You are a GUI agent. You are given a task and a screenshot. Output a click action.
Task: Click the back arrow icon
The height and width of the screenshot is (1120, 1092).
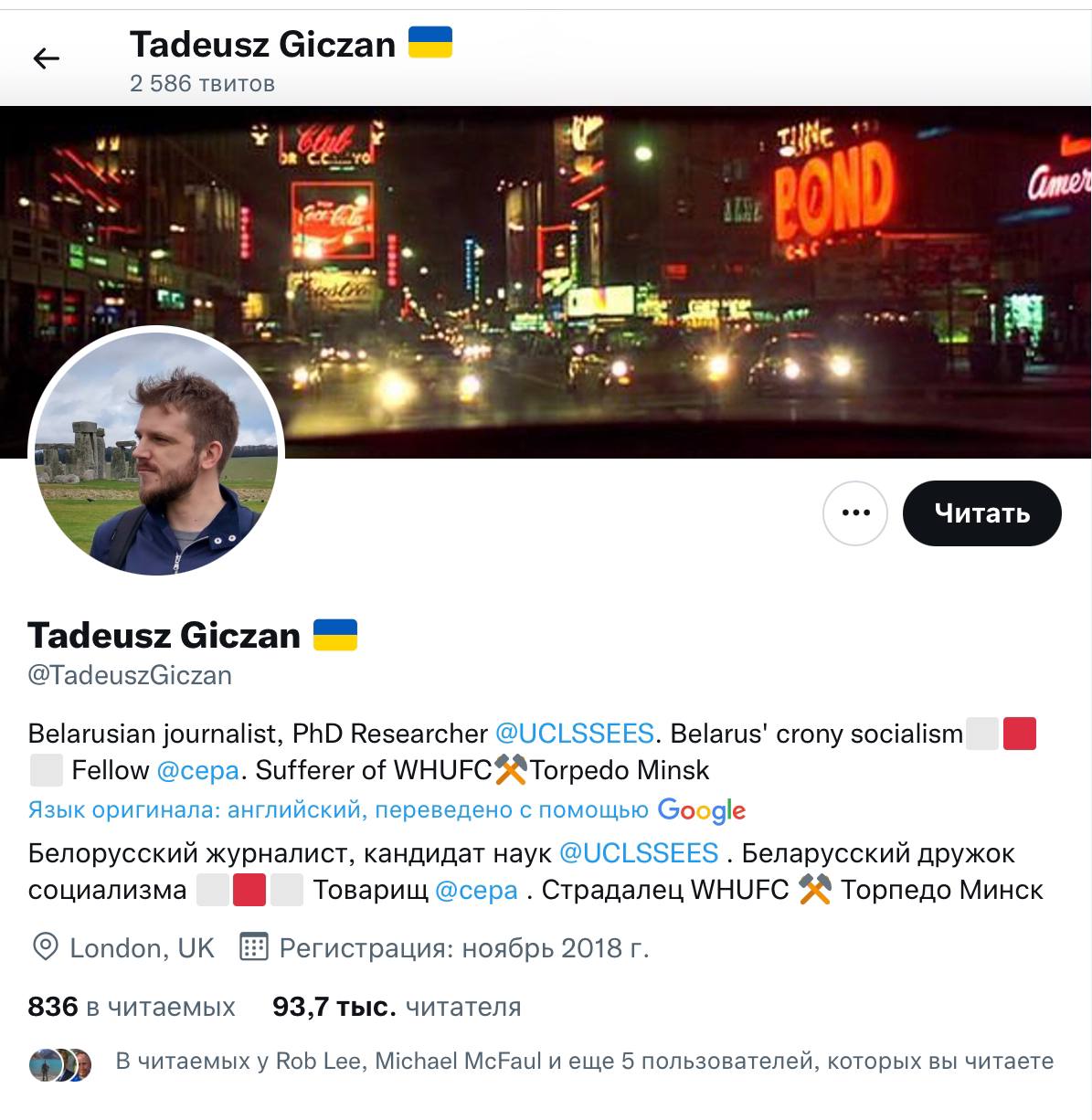[x=46, y=59]
